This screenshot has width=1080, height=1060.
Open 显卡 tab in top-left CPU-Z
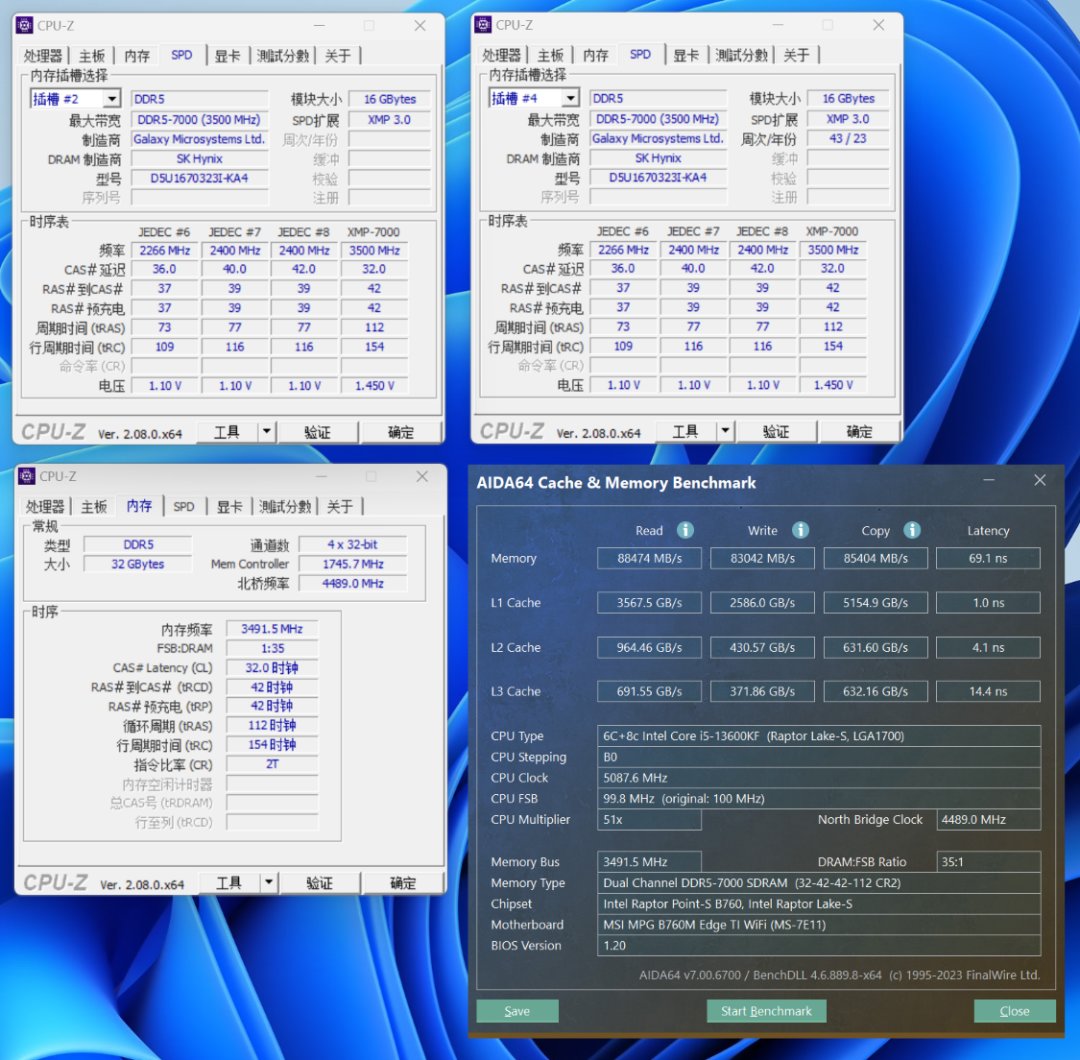[227, 56]
